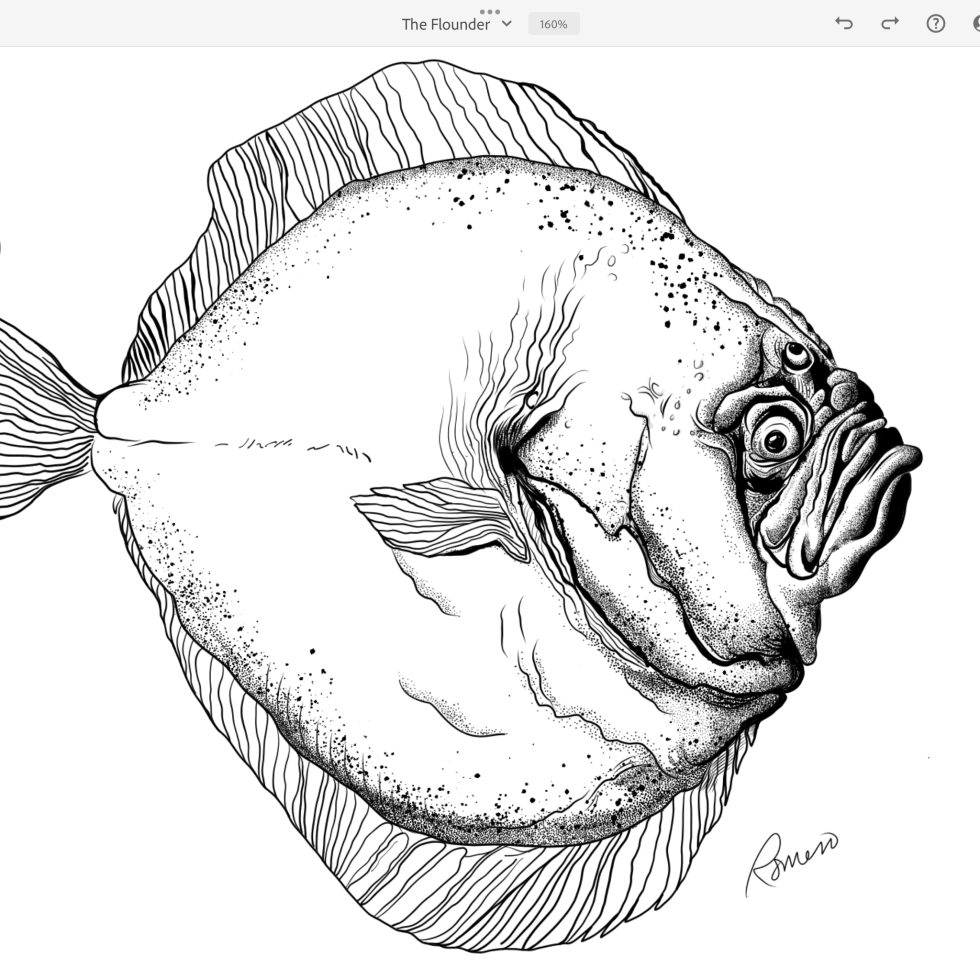Redo the undone action
This screenshot has width=980, height=980.
tap(890, 24)
